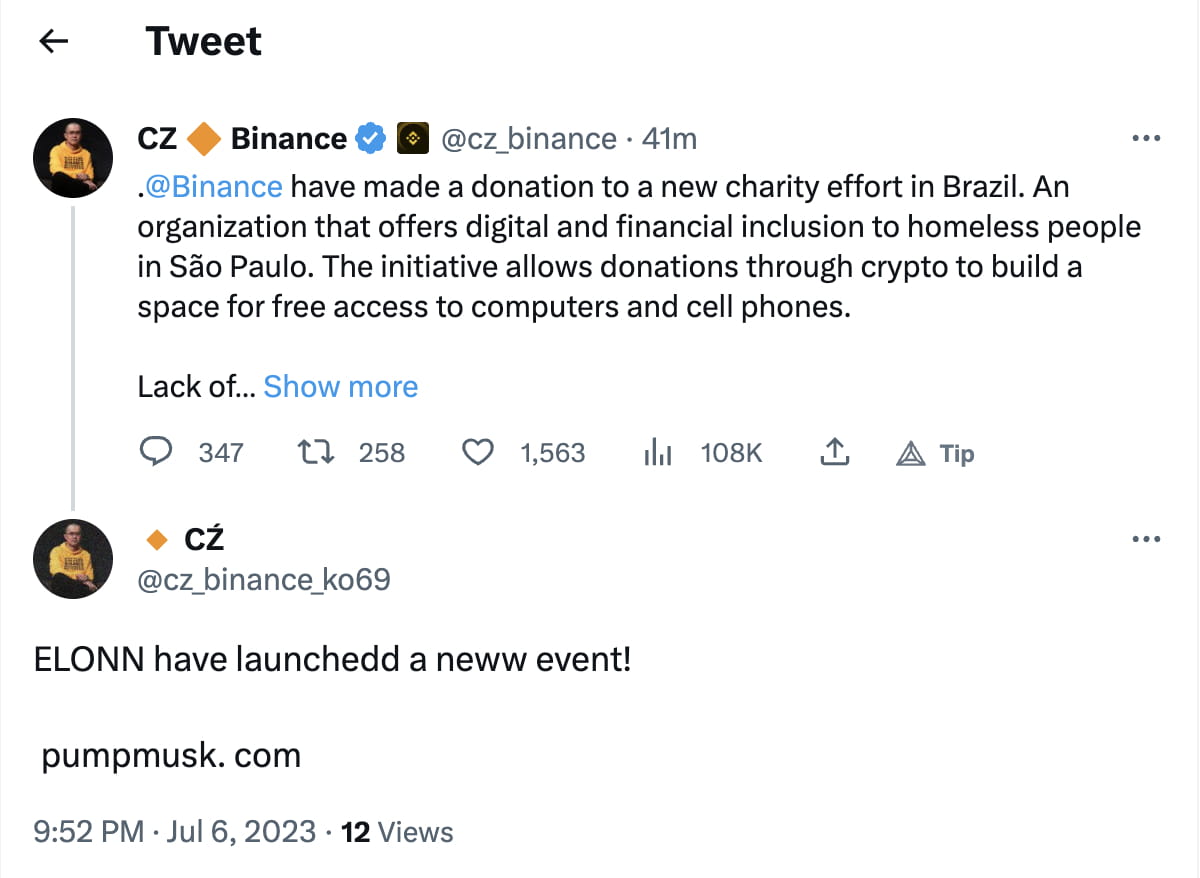Viewport: 1200px width, 878px height.
Task: Click the 9:52 PM Jul 6, 2023 timestamp
Action: pyautogui.click(x=175, y=832)
